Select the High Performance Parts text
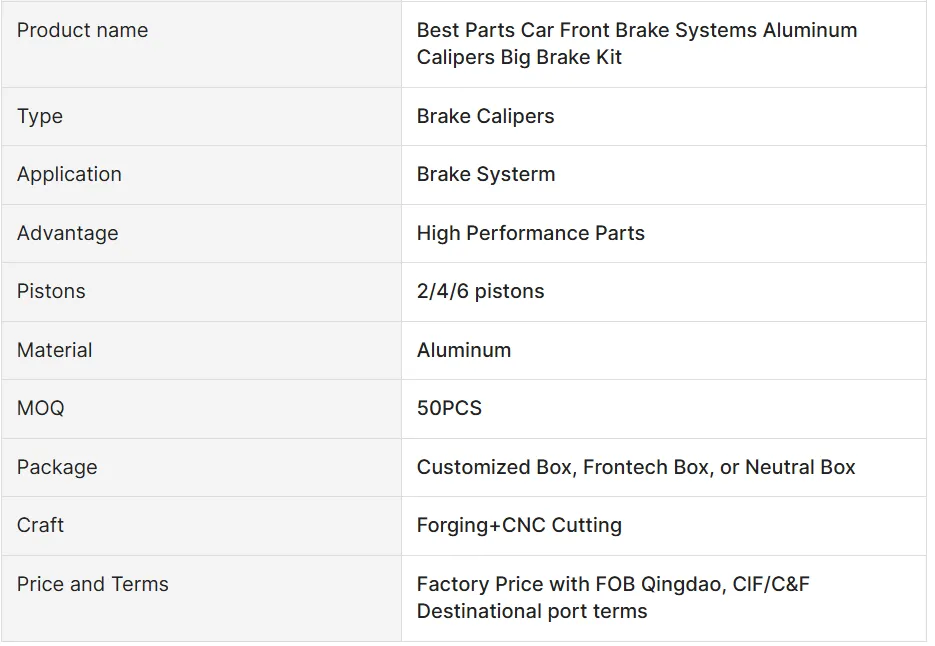Viewport: 935px width, 646px height. pyautogui.click(x=530, y=233)
